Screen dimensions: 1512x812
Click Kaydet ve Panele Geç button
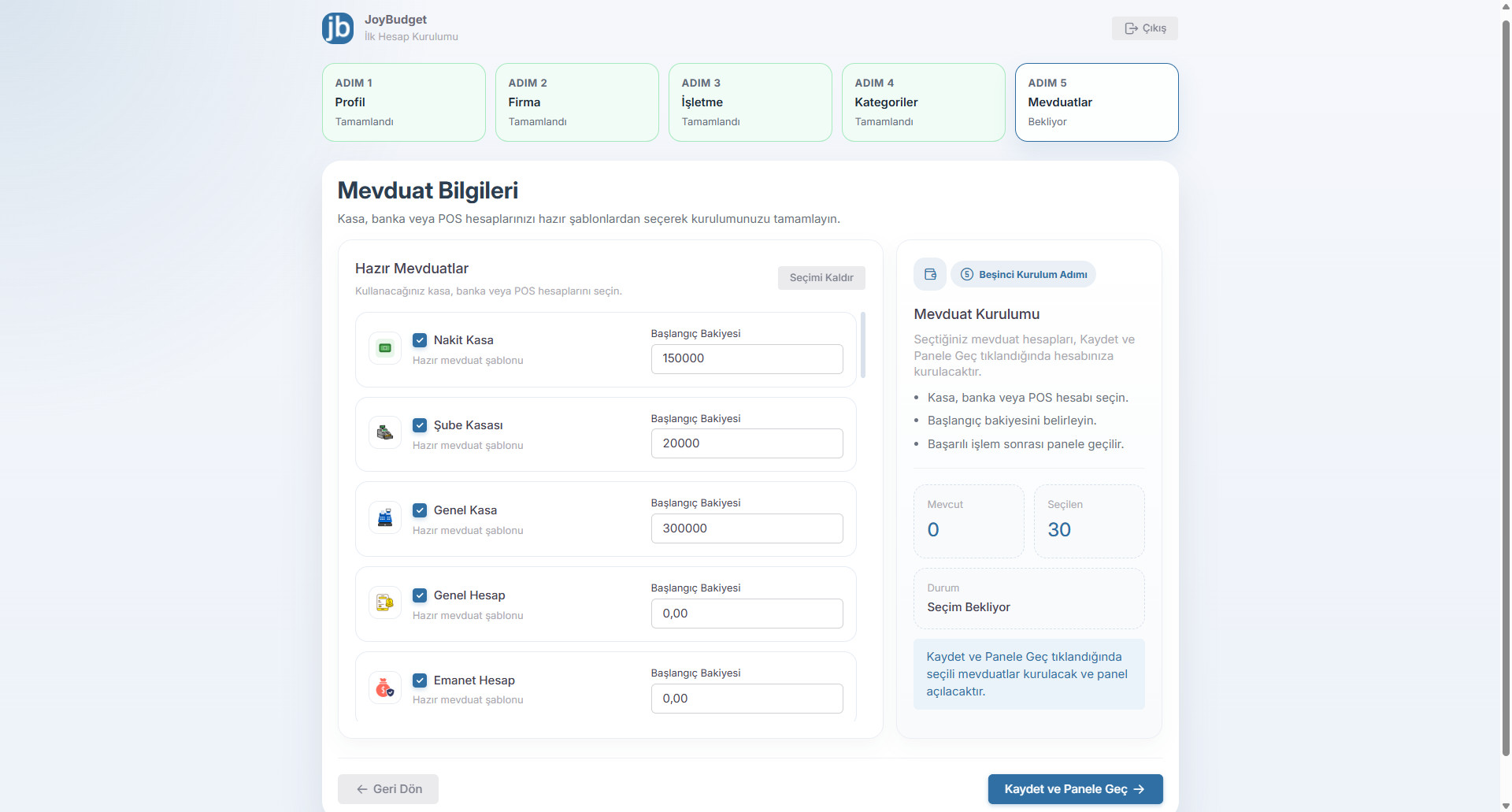click(x=1076, y=789)
